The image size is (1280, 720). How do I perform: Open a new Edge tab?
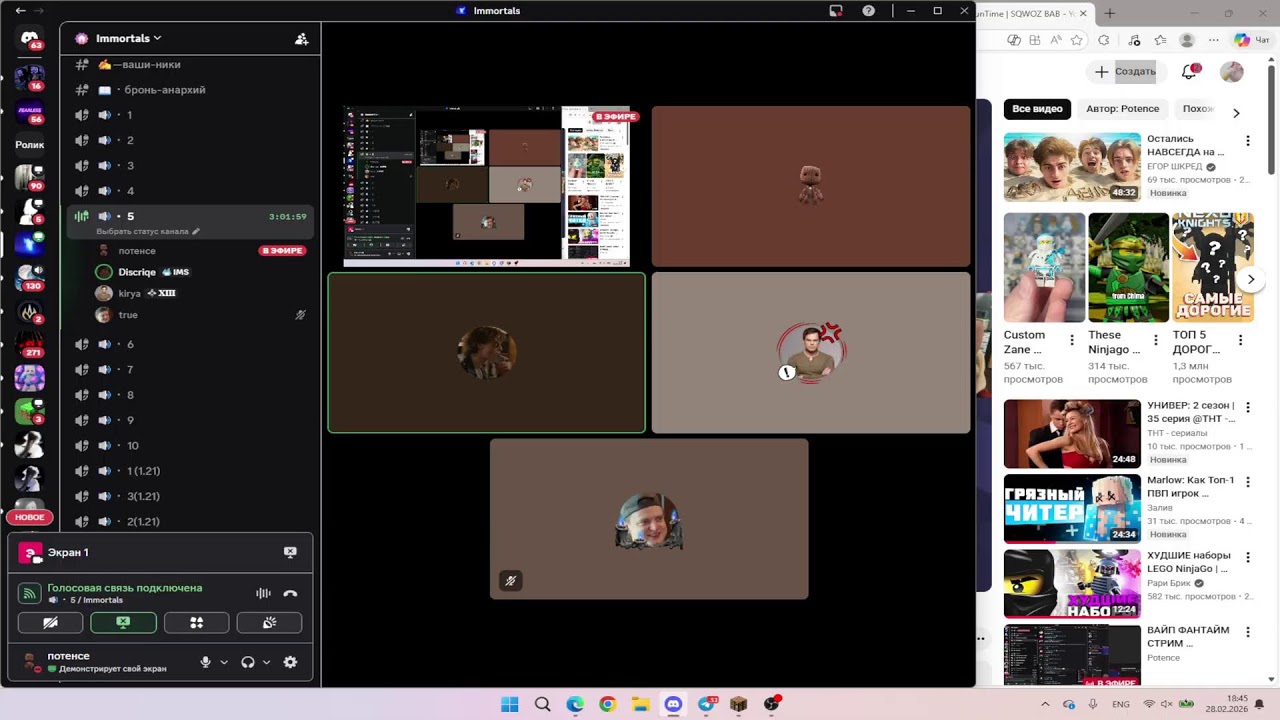(x=1109, y=13)
